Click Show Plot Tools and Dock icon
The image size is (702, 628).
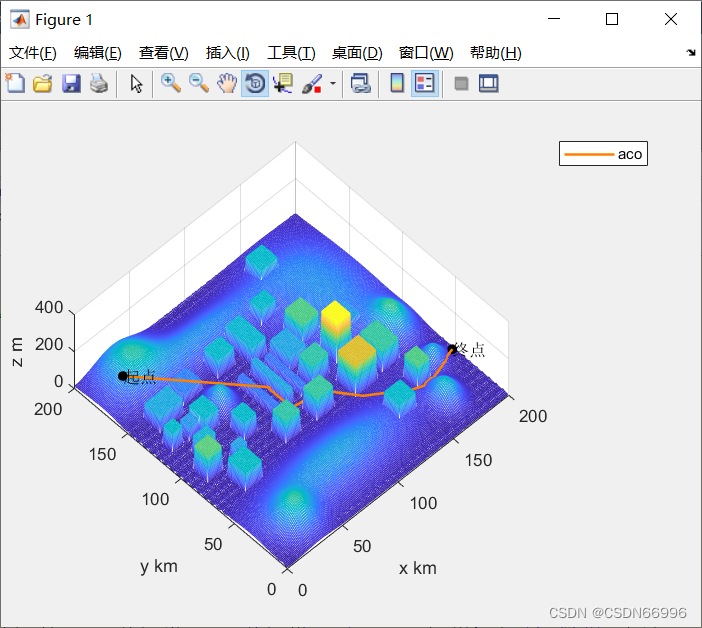pos(488,83)
